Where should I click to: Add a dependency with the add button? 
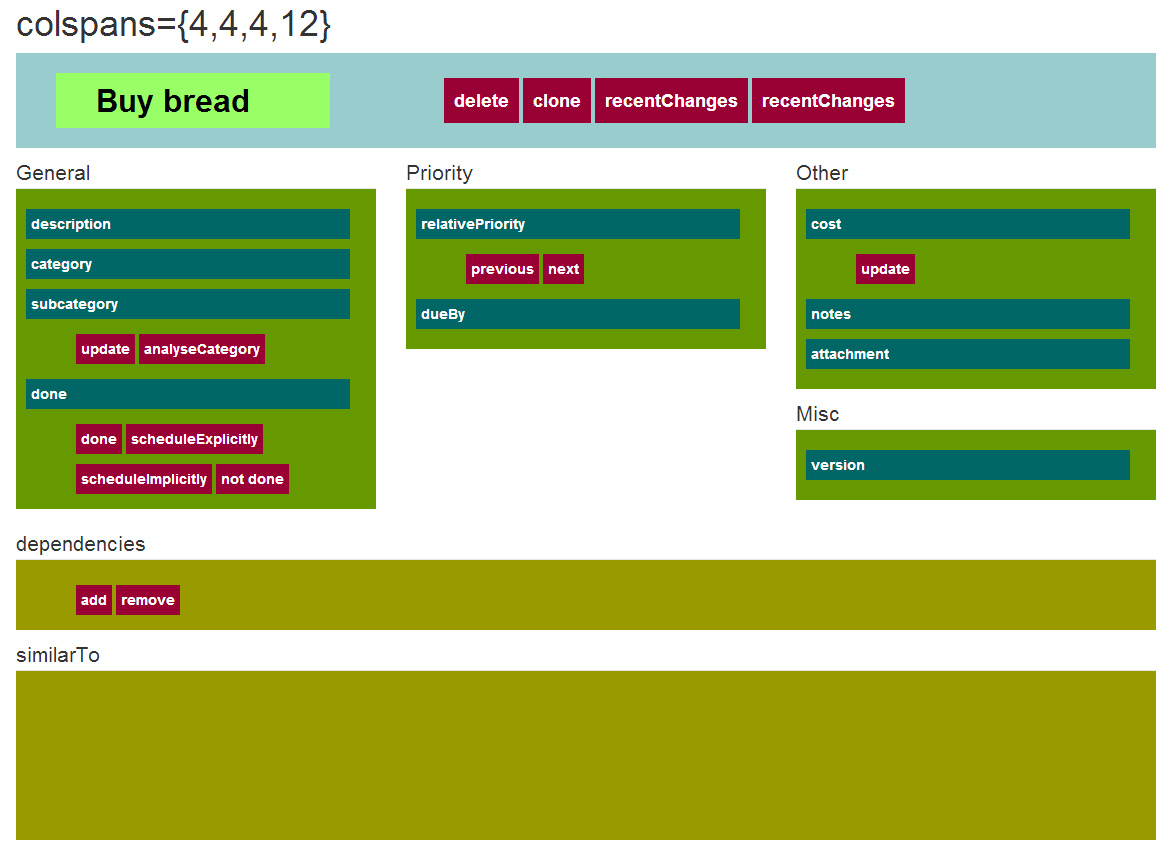(94, 600)
